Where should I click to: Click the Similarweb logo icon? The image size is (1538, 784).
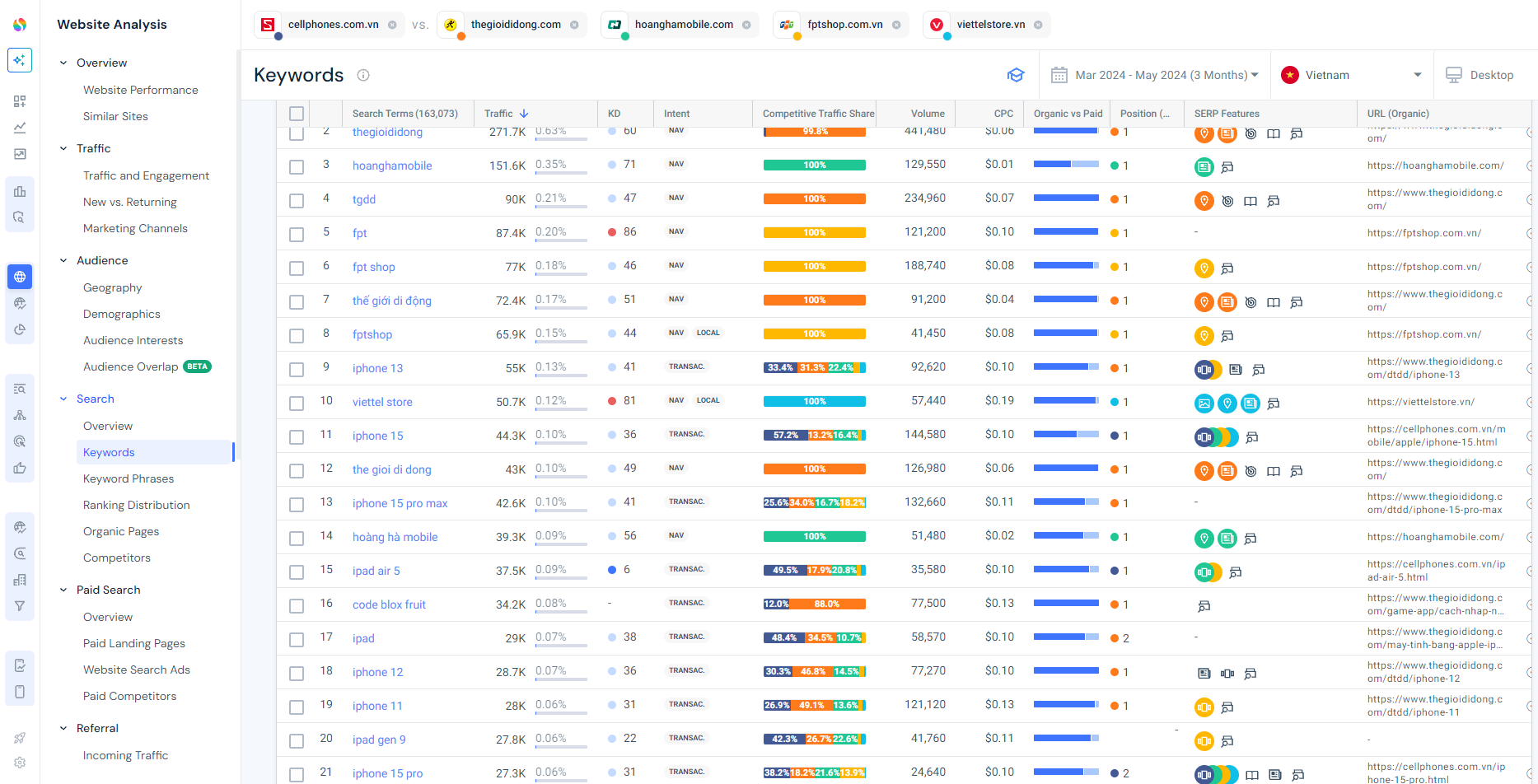point(20,25)
